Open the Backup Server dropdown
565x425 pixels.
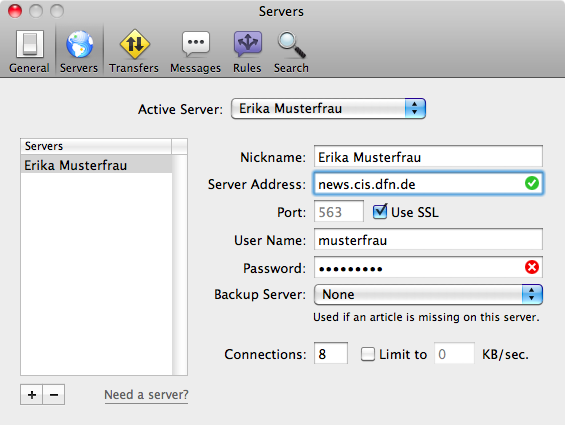tap(428, 295)
